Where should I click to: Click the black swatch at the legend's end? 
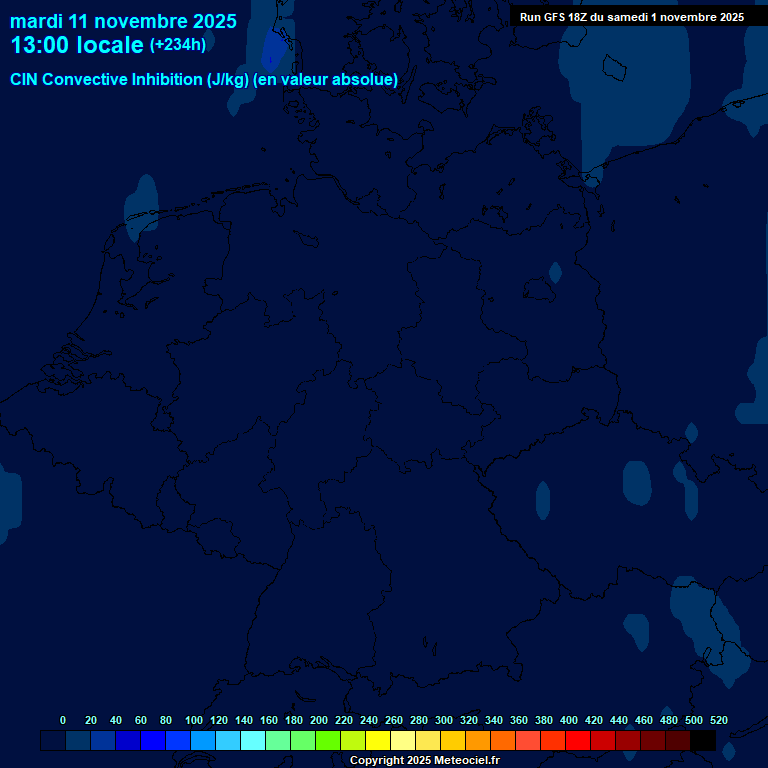(703, 741)
